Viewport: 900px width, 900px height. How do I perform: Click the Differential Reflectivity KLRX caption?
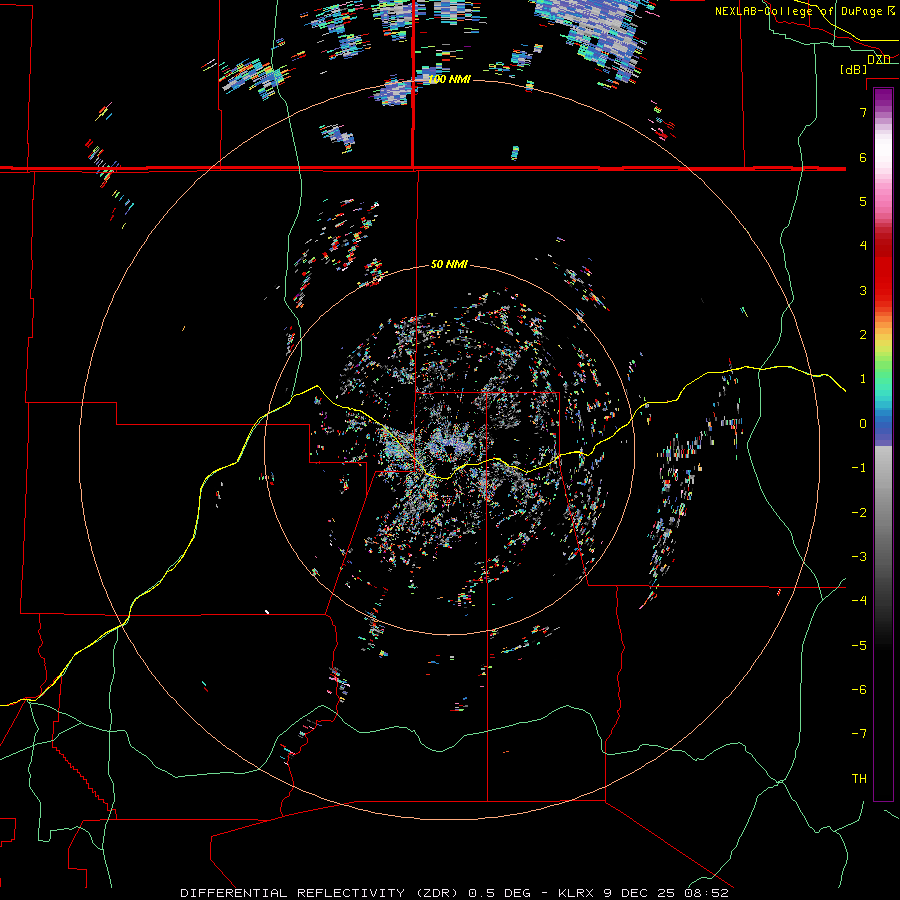(455, 893)
